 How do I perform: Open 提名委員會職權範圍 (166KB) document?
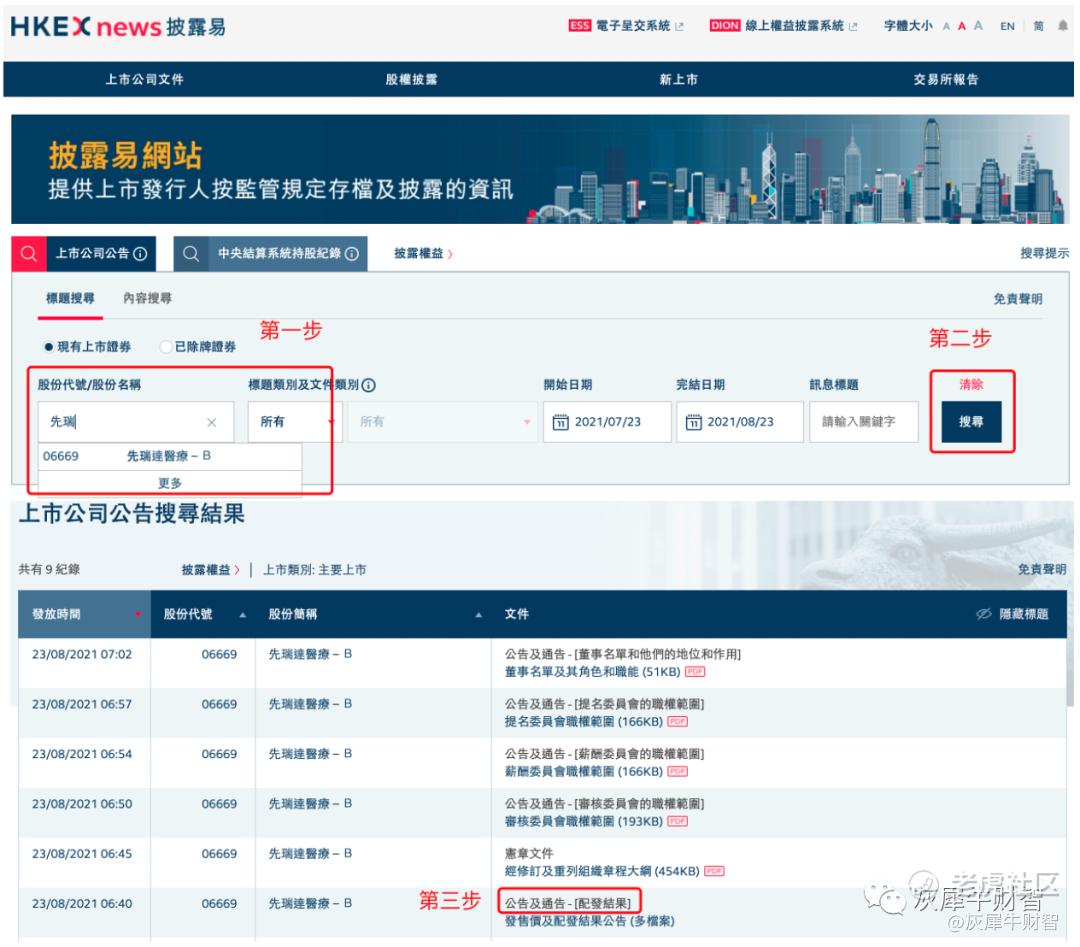point(583,721)
